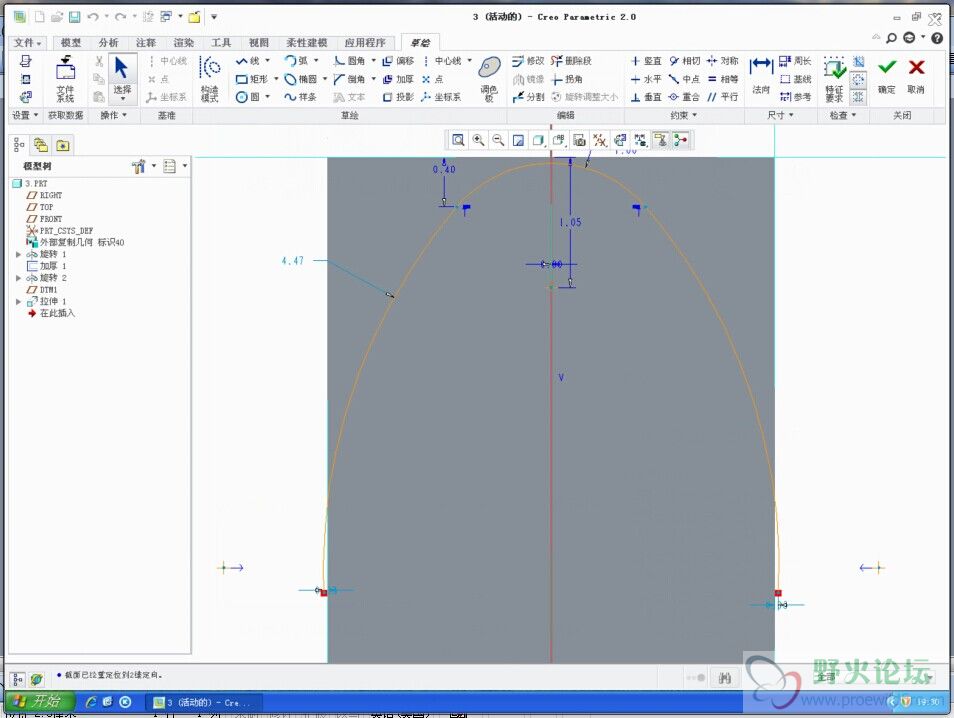Refit the view with the magnifier-frame icon

pos(458,141)
